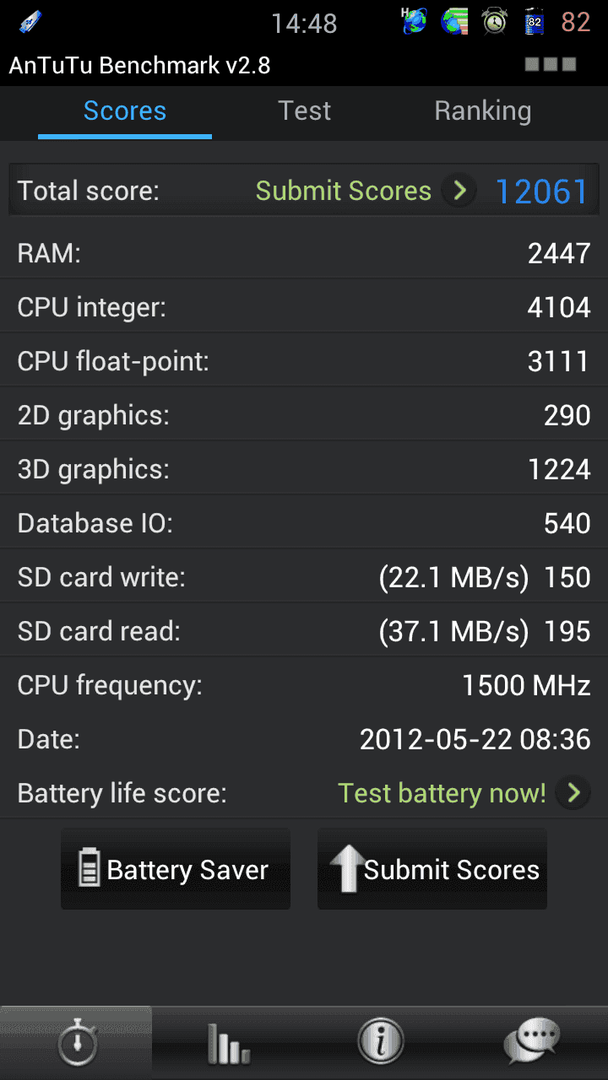Image resolution: width=608 pixels, height=1080 pixels.
Task: Select the Scores tab
Action: coord(125,111)
